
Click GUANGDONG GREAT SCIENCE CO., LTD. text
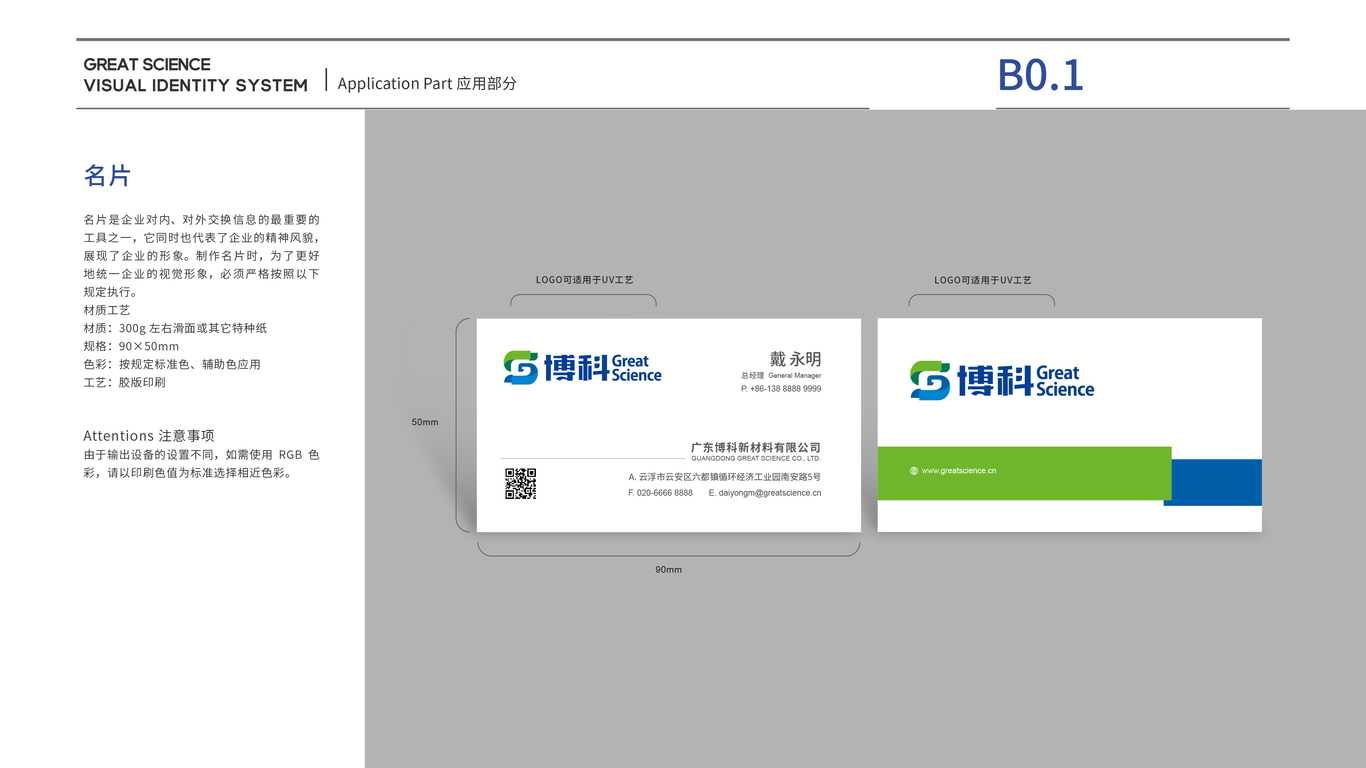(756, 458)
